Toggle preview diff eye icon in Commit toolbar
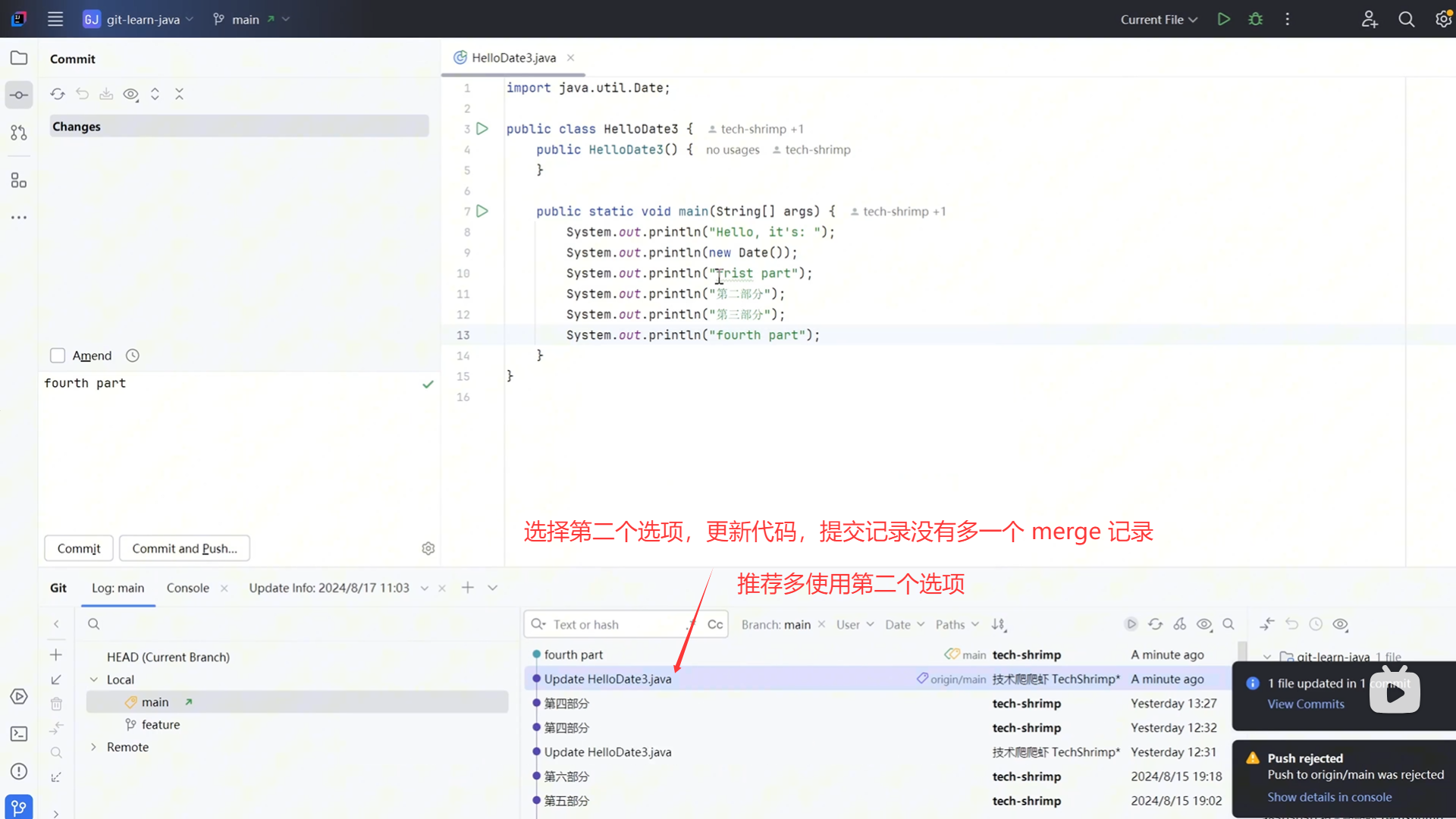This screenshot has height=819, width=1456. coord(130,94)
